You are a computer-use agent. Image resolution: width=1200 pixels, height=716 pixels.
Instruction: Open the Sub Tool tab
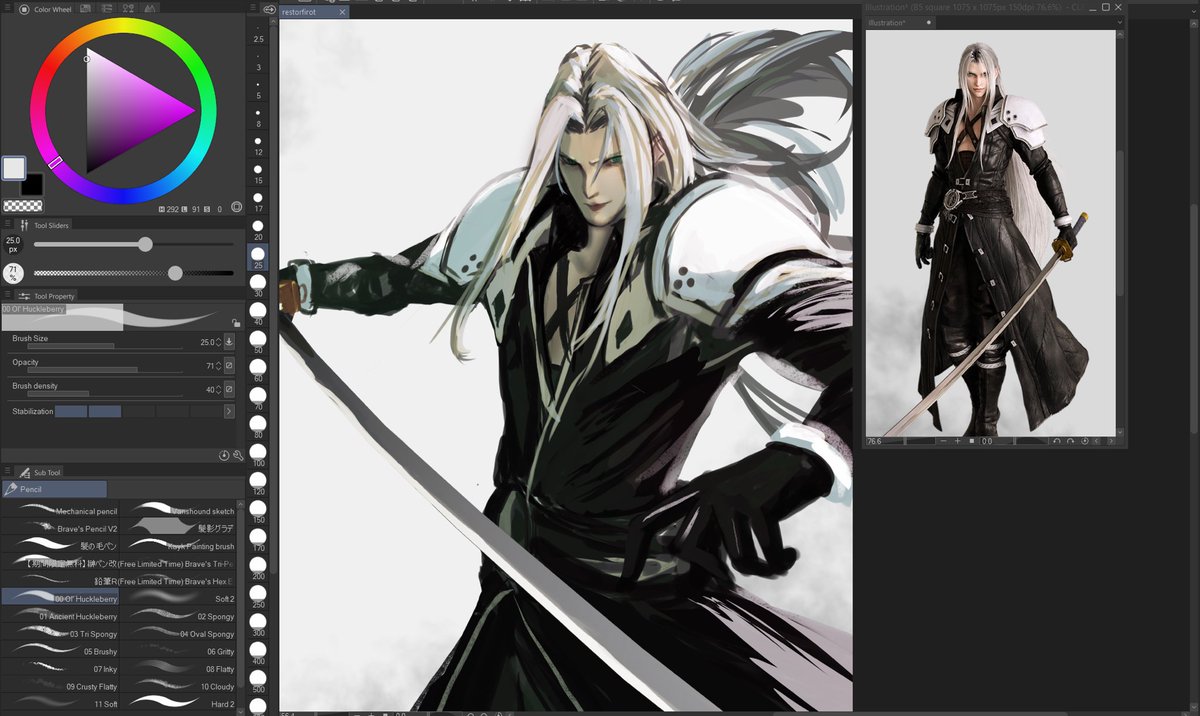click(40, 472)
